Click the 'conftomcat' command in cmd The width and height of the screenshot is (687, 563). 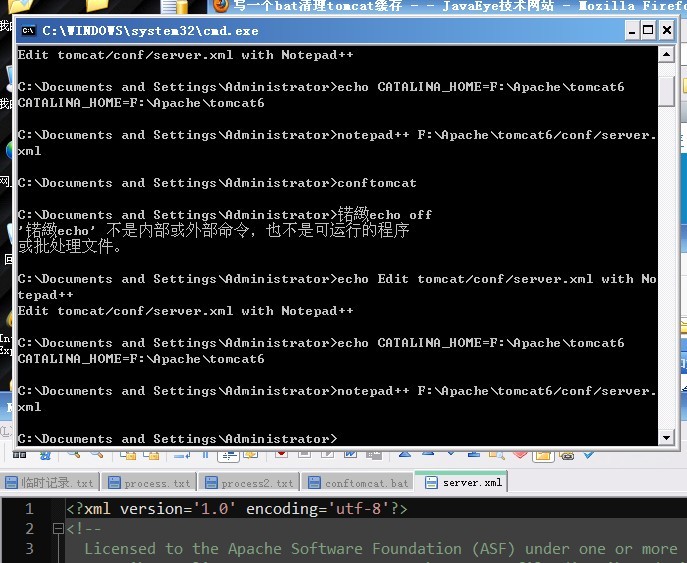(x=377, y=183)
